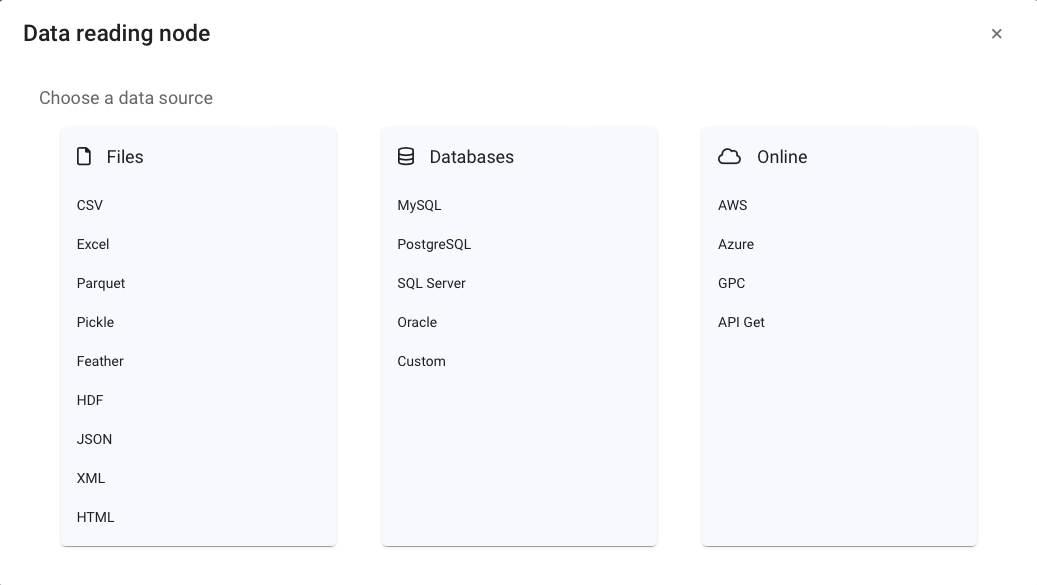Choose the XML file source
This screenshot has width=1037, height=585.
click(x=91, y=479)
